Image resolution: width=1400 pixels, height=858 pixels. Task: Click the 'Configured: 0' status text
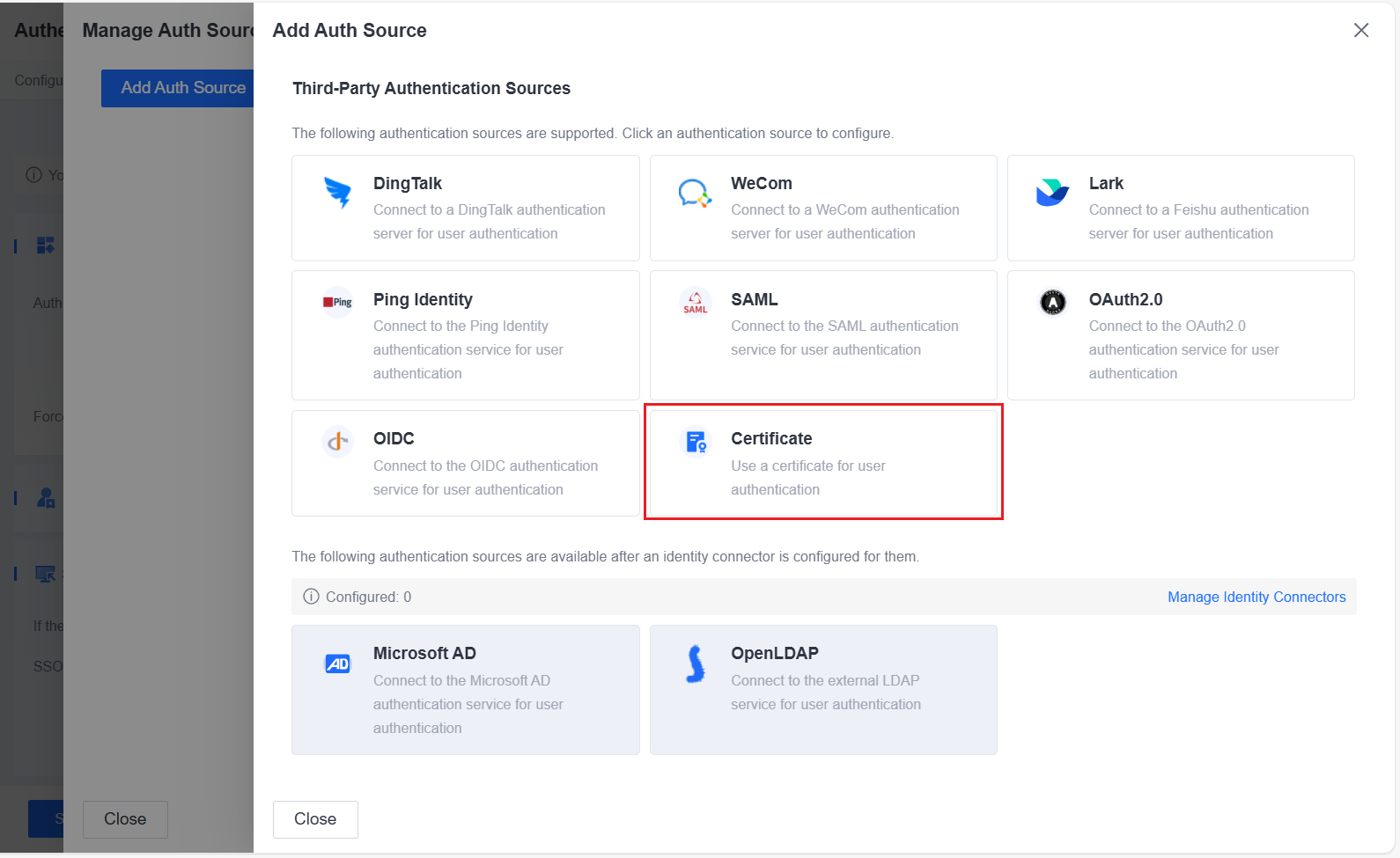[x=368, y=597]
